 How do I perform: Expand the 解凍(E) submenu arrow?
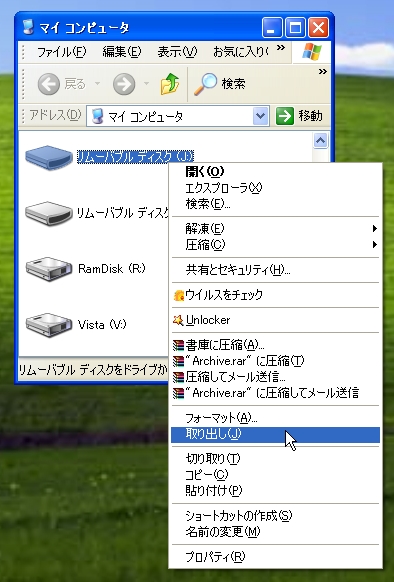375,228
